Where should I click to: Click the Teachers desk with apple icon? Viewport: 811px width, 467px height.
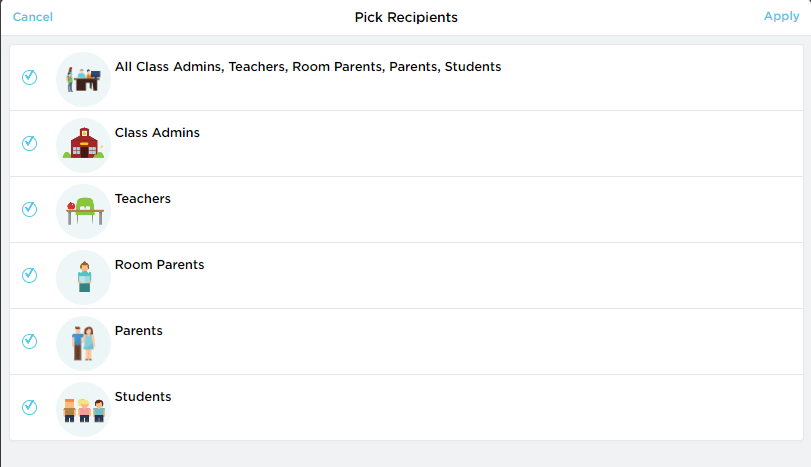(83, 210)
